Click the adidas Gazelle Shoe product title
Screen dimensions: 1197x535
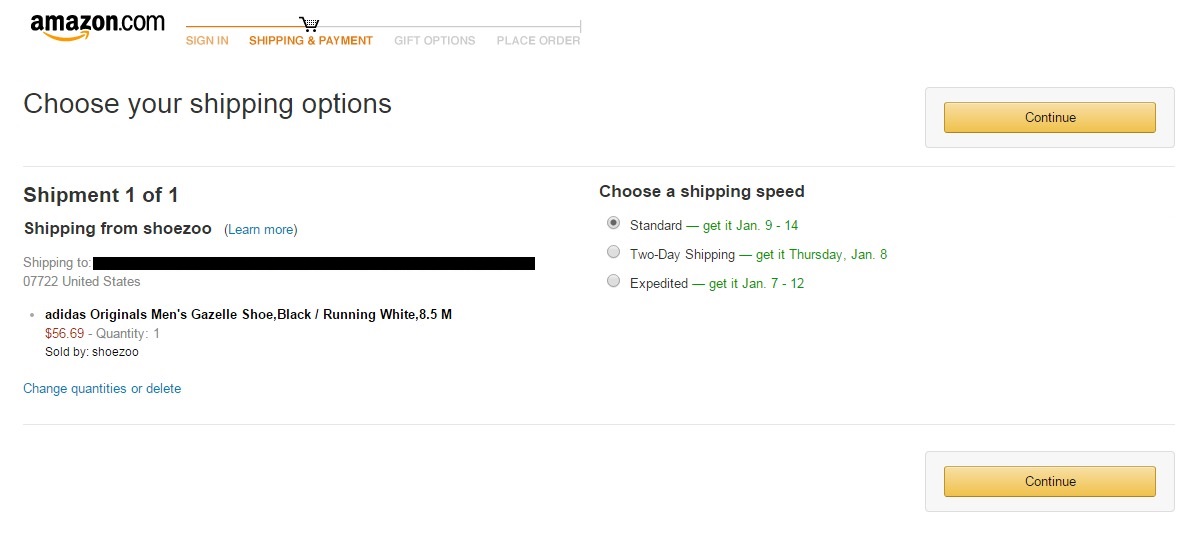(x=248, y=315)
